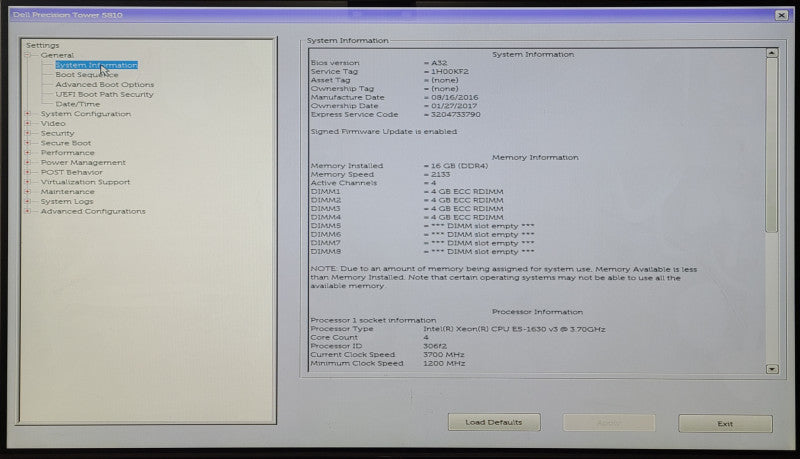This screenshot has height=459, width=800.
Task: Click the Processor Type Xeon E5-1630 text
Action: pyautogui.click(x=514, y=329)
